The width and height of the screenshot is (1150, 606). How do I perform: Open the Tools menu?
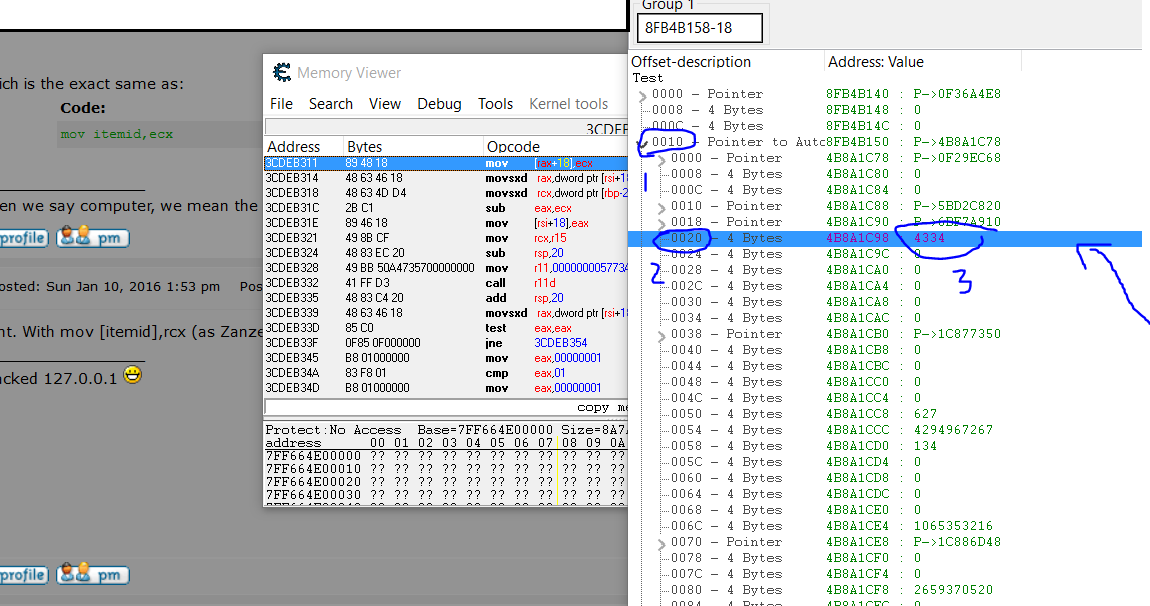pos(495,104)
